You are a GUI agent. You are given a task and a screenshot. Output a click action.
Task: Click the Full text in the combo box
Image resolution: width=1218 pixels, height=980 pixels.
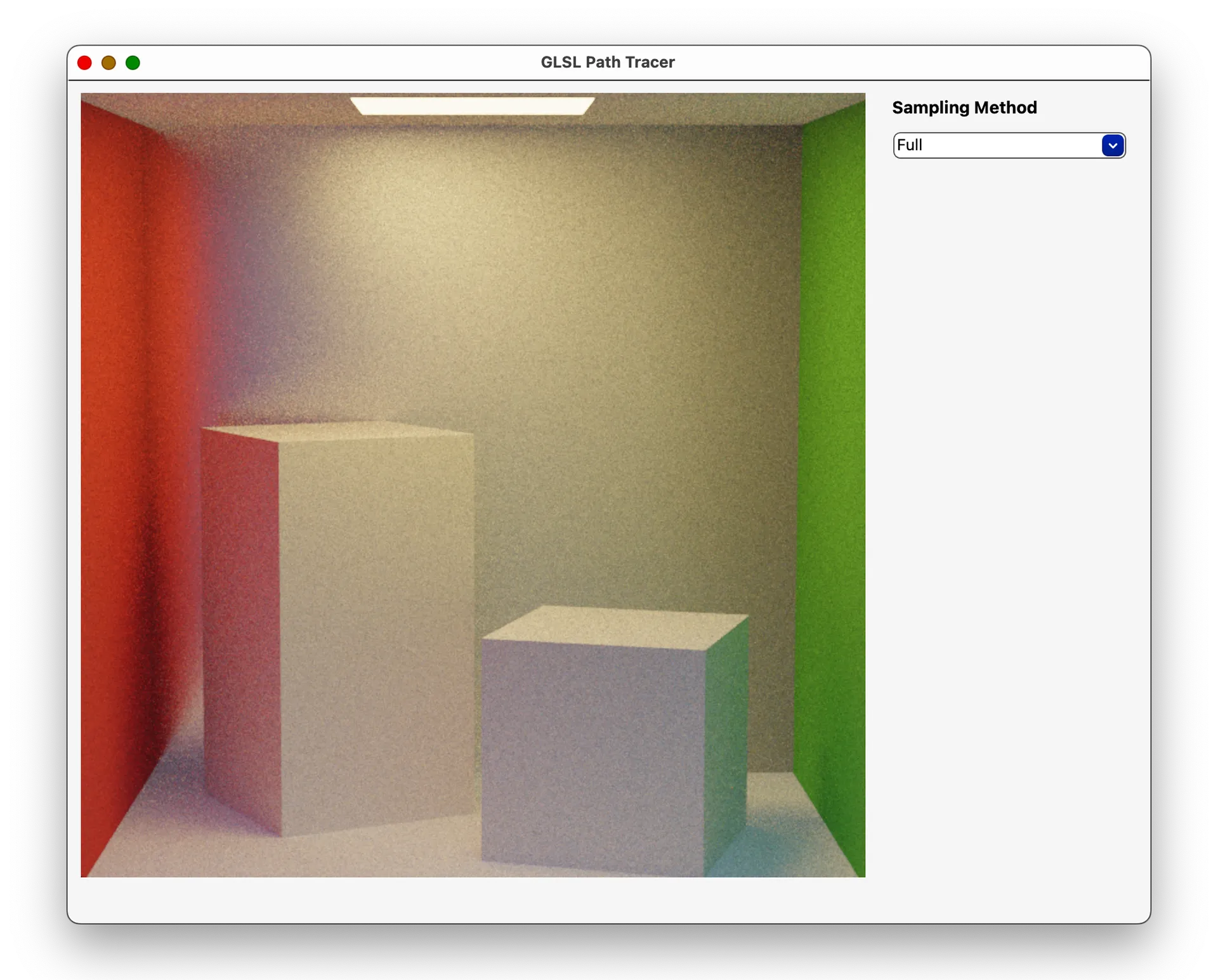[x=910, y=145]
